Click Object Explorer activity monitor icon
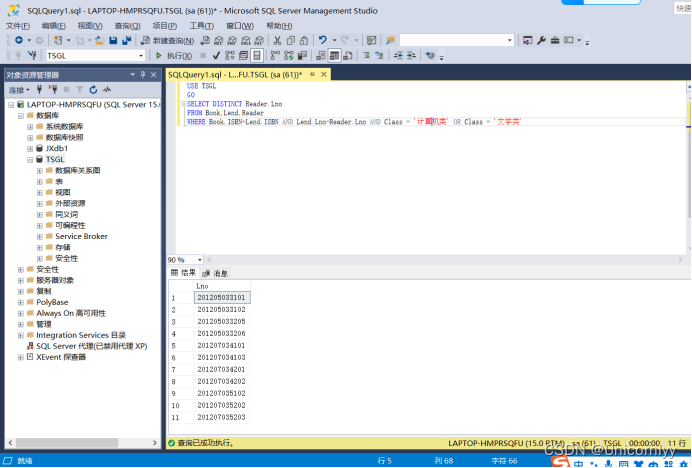 tap(107, 90)
